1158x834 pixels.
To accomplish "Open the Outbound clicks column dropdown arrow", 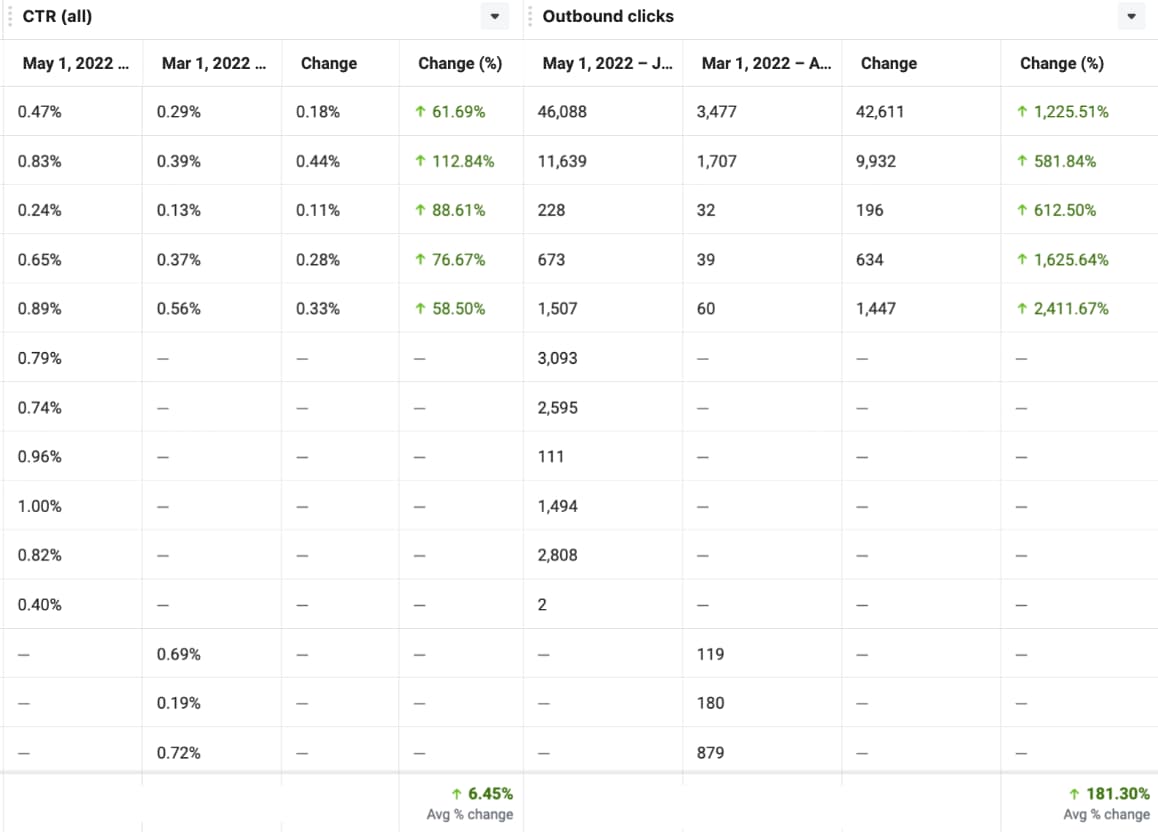I will click(x=1131, y=17).
